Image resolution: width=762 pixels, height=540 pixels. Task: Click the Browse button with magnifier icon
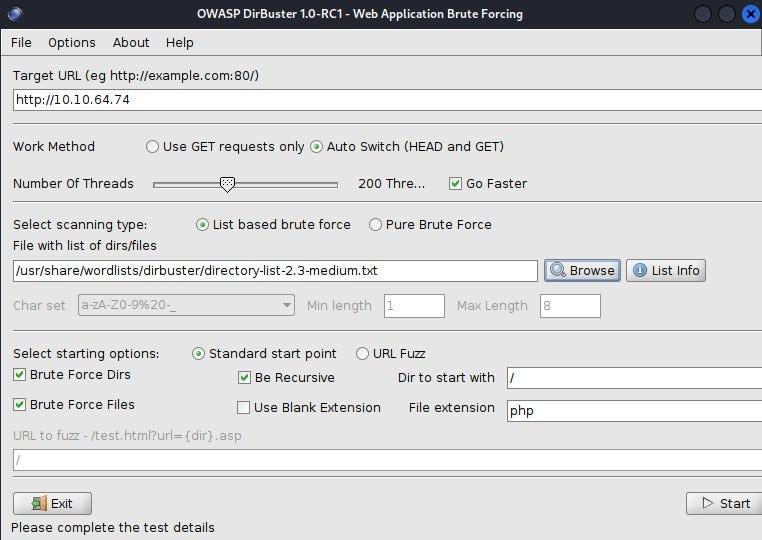[x=581, y=270]
